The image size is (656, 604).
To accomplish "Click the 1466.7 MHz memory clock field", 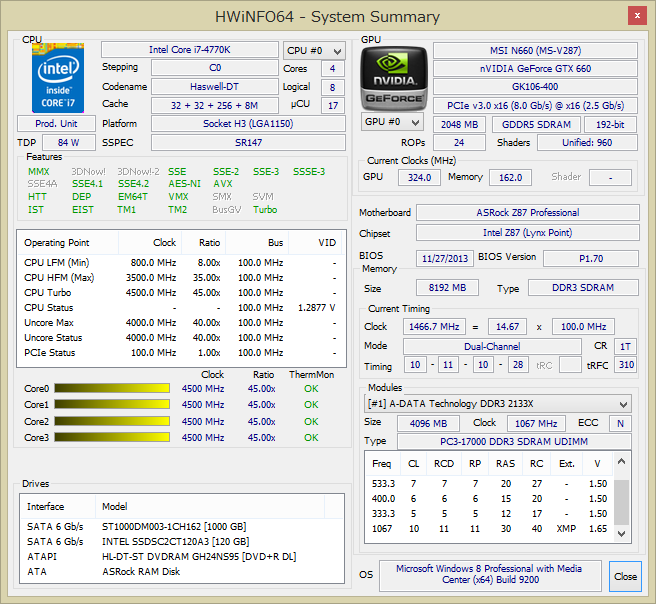I will click(434, 327).
